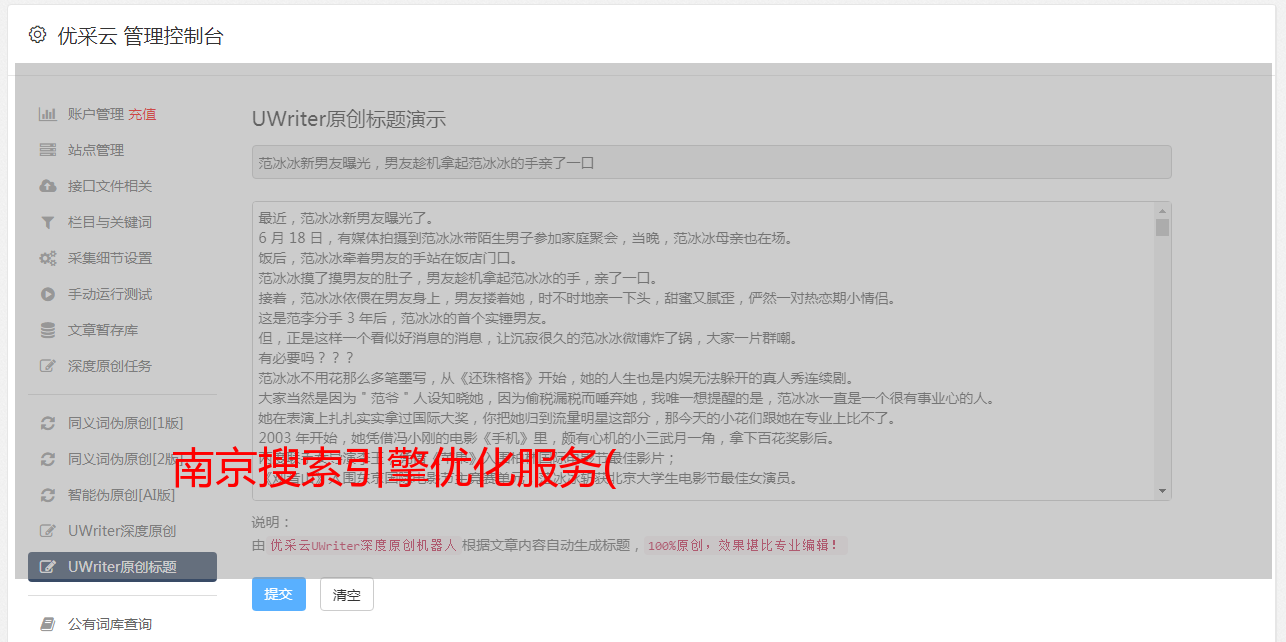
Task: Open 同义词伪原创[1版] tool
Action: [x=126, y=423]
